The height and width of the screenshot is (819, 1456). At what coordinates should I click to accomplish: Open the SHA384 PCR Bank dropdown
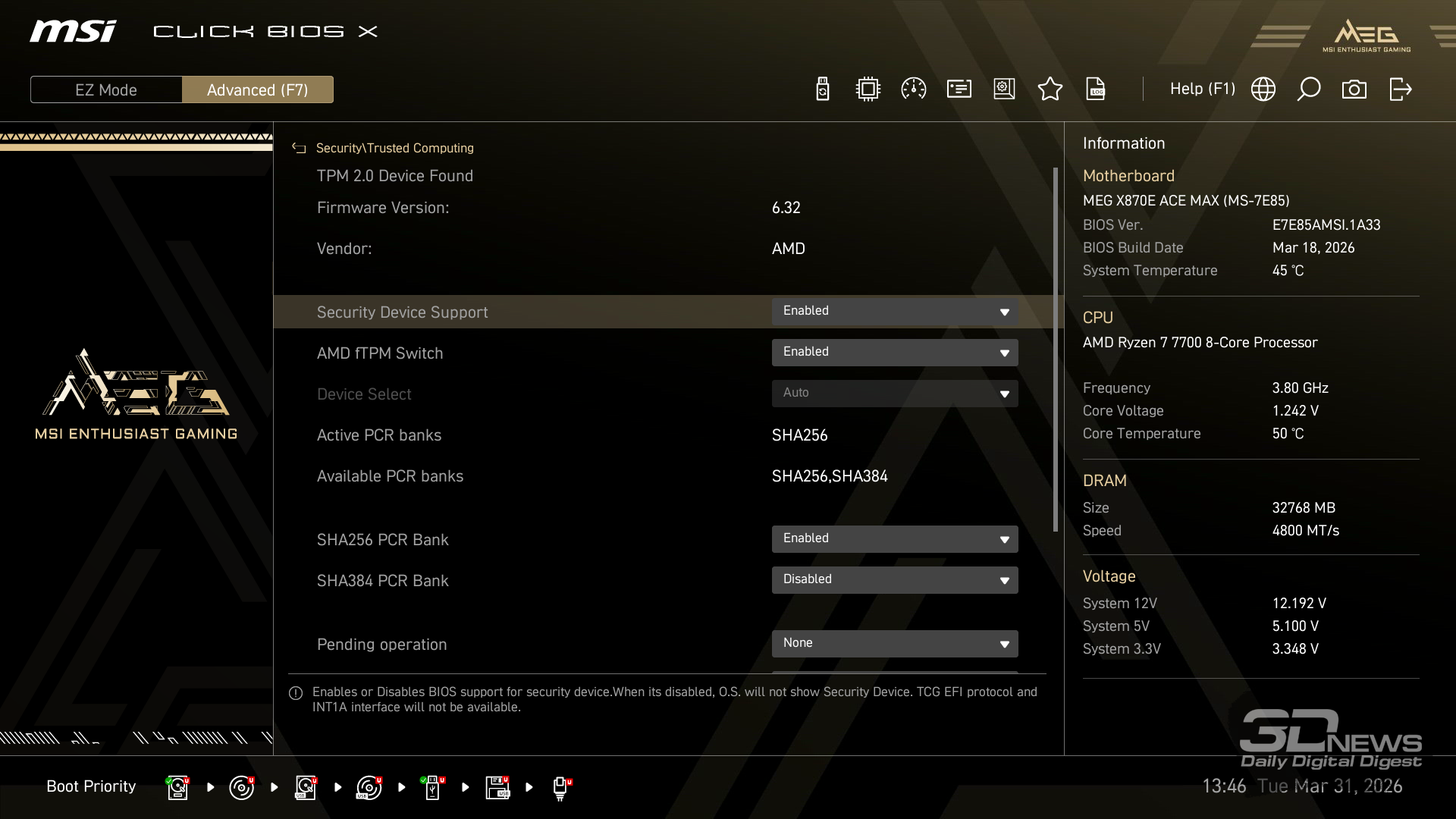[x=894, y=580]
